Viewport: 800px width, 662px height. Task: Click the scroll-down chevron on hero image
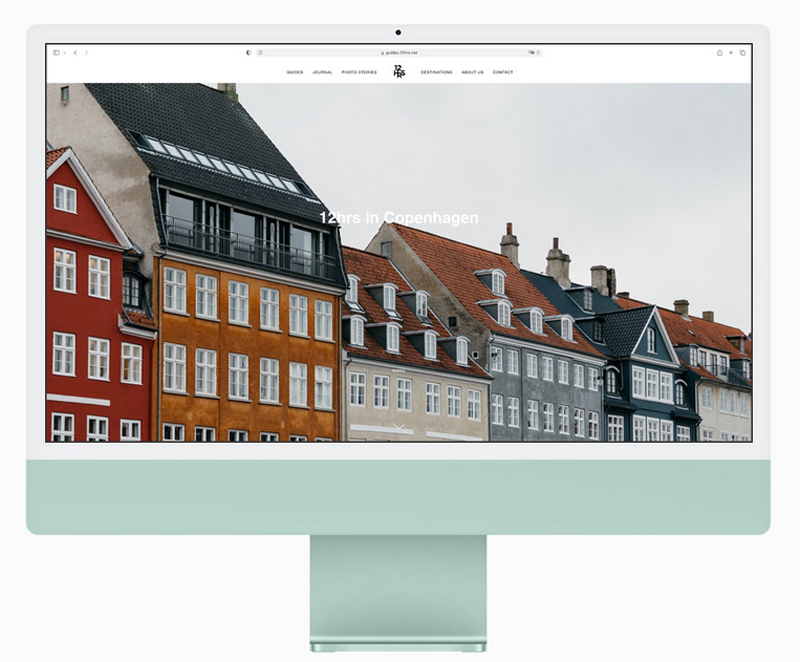399,428
